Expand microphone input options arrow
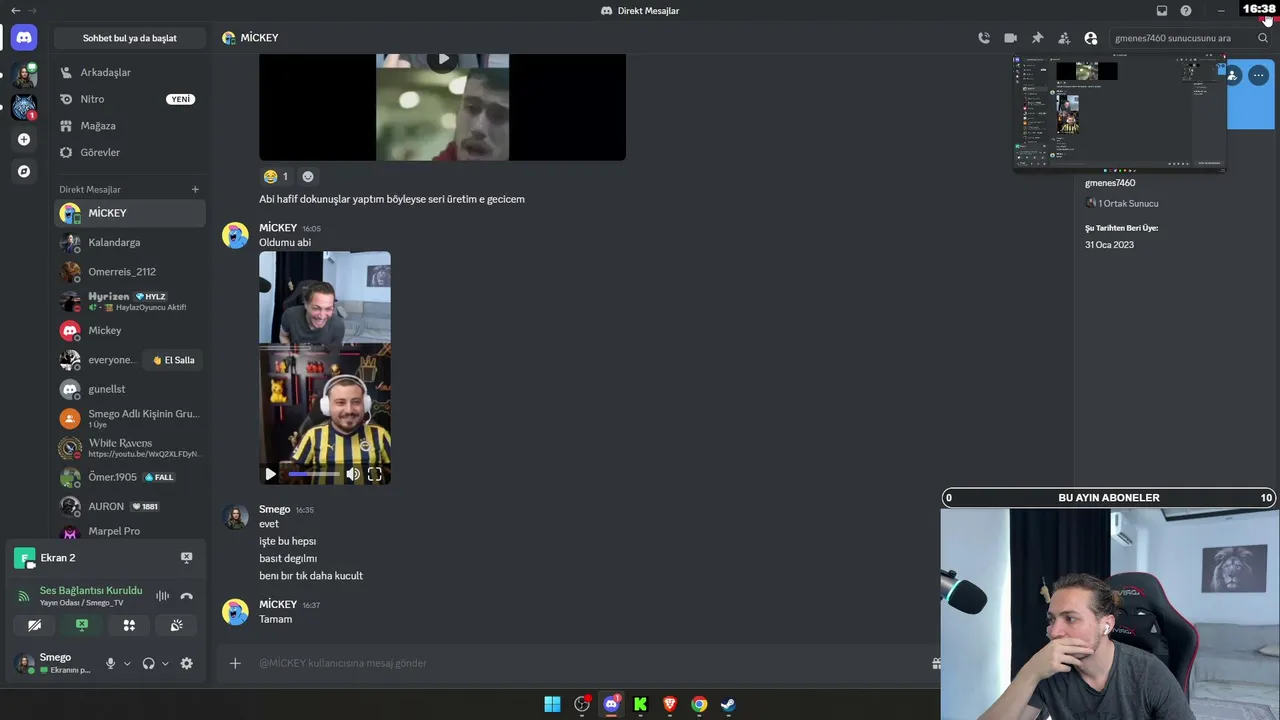Screen dimensions: 1280x720 click(127, 663)
